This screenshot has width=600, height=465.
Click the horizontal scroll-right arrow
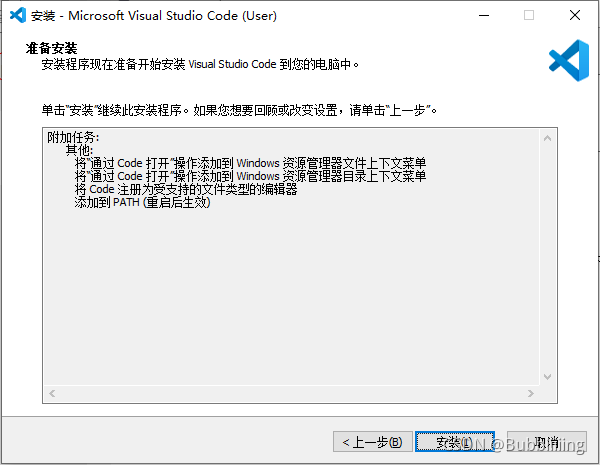(x=531, y=393)
